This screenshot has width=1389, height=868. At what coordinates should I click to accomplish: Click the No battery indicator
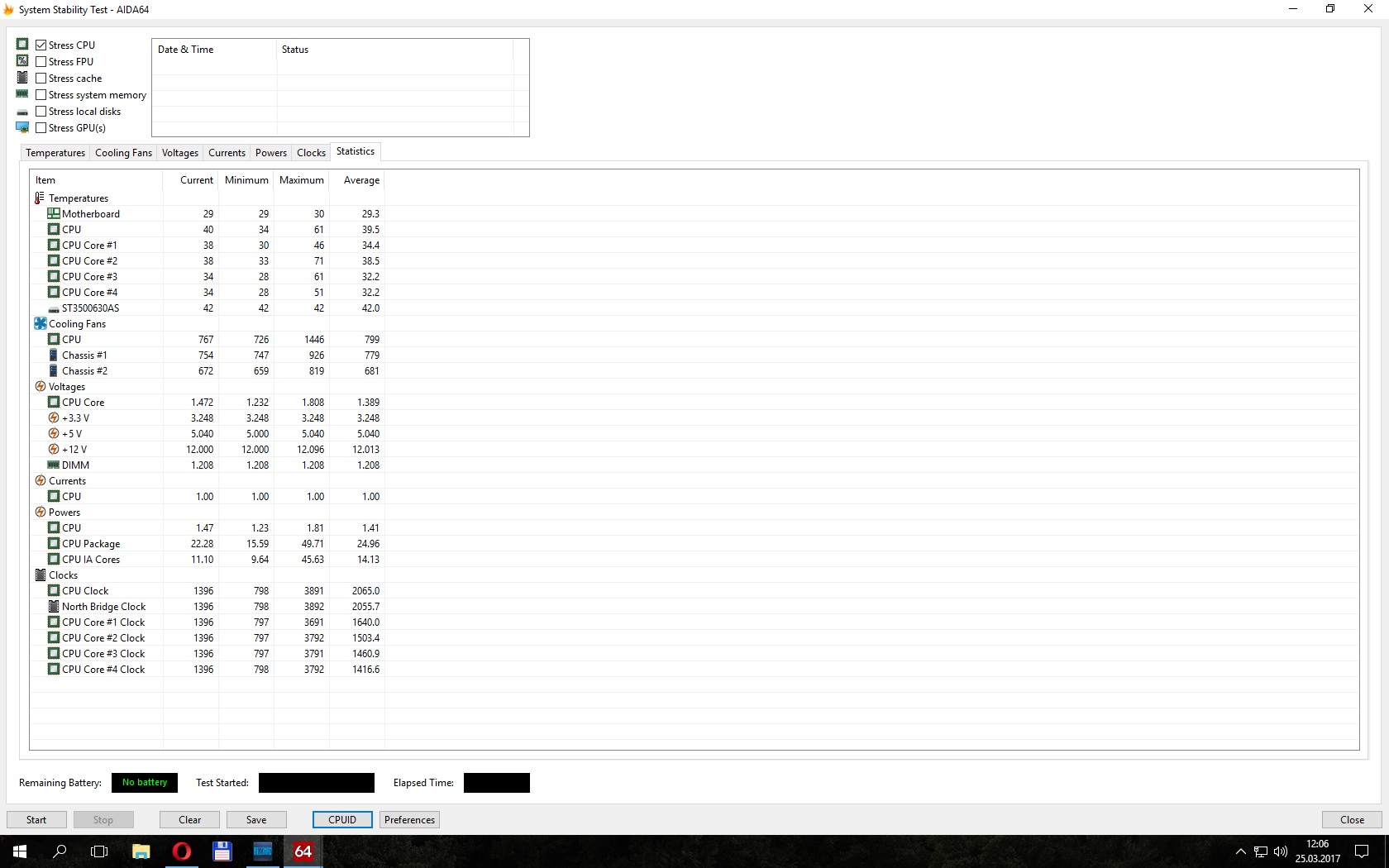[x=145, y=783]
